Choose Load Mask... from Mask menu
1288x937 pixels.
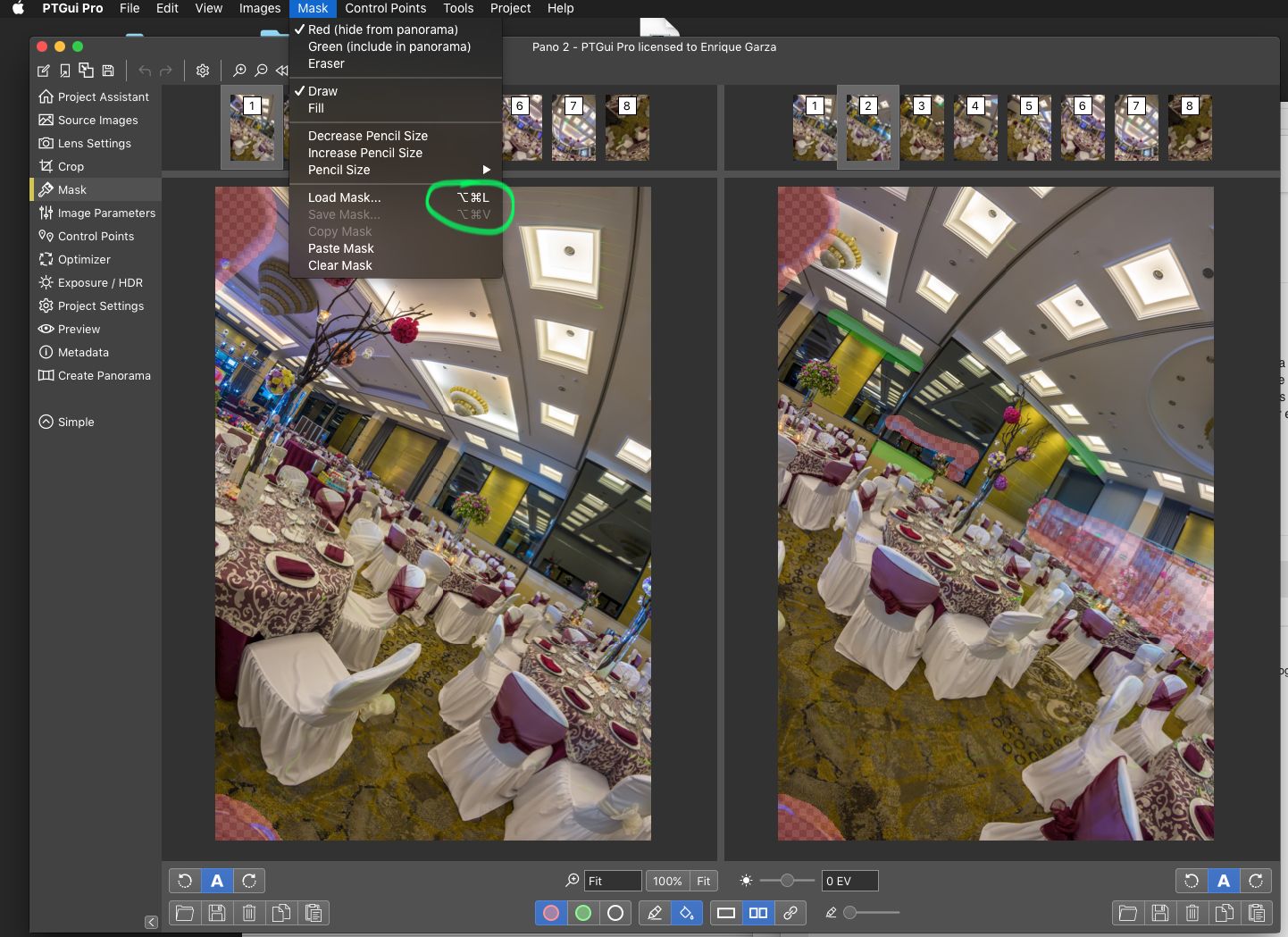click(x=345, y=197)
